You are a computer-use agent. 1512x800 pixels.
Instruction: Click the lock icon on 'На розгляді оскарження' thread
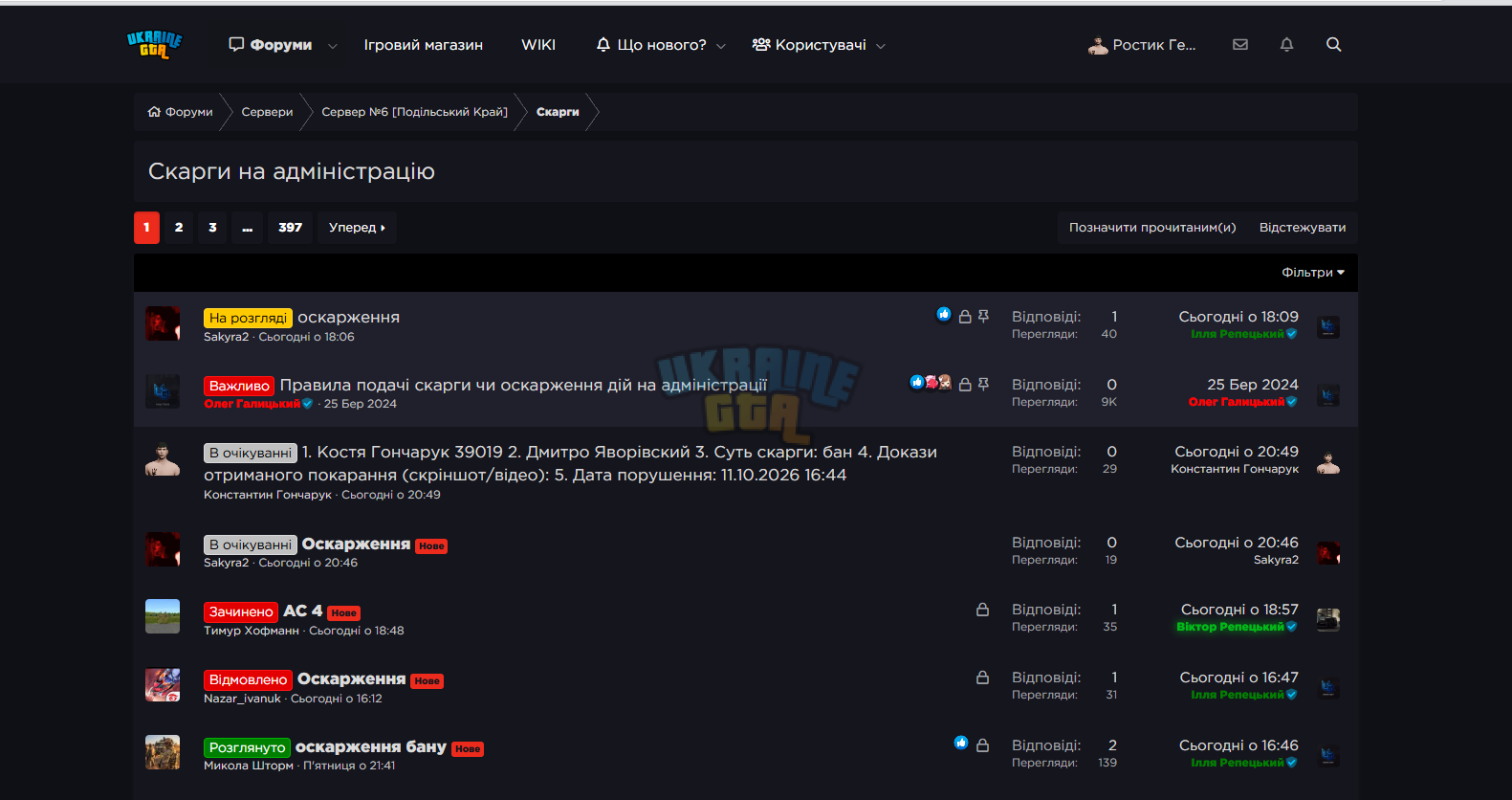click(x=965, y=316)
